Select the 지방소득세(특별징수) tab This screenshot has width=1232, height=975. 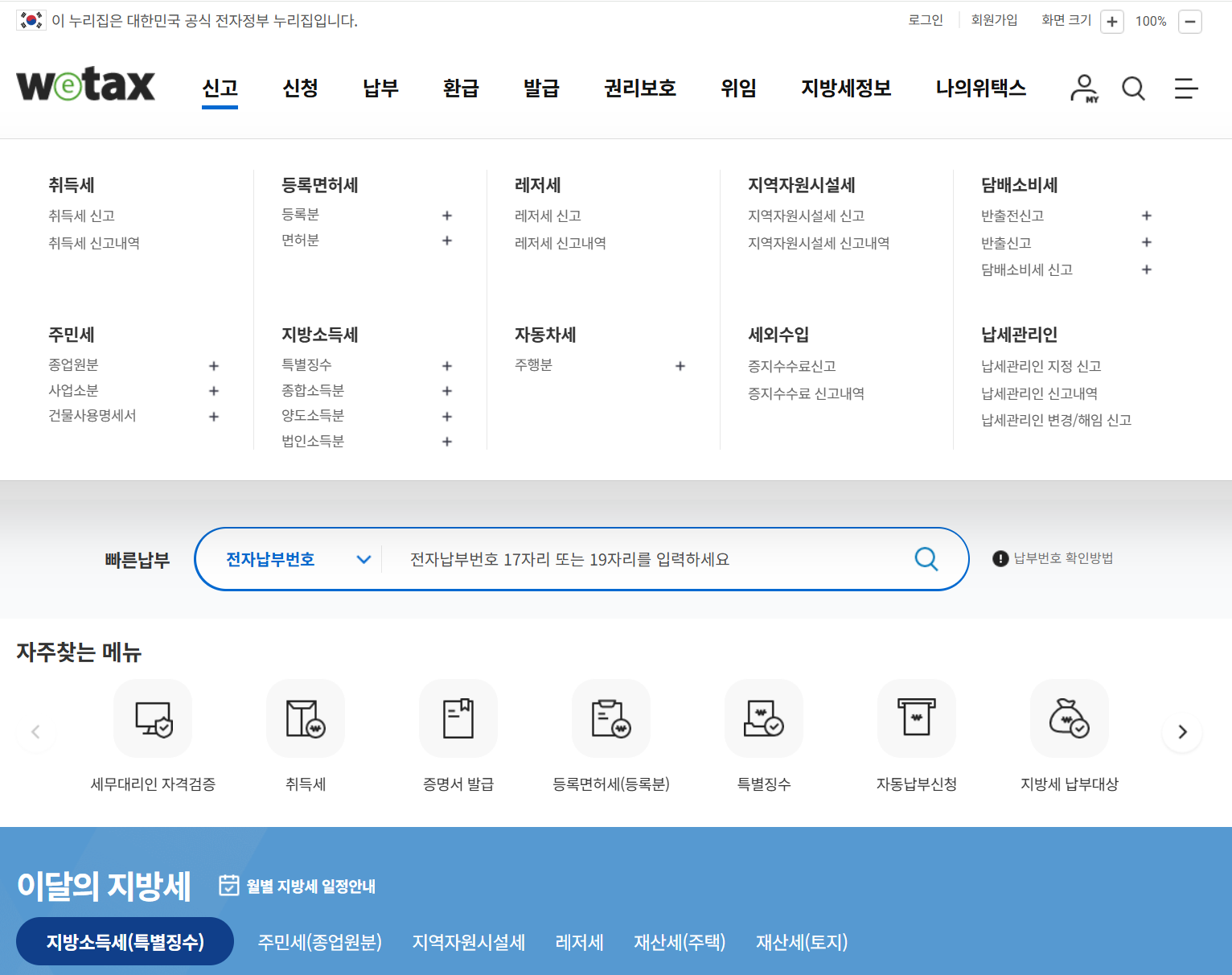(124, 941)
